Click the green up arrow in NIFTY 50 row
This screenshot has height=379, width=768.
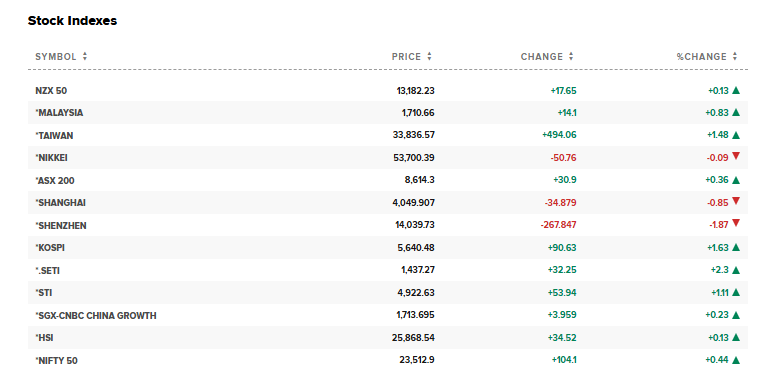click(736, 360)
